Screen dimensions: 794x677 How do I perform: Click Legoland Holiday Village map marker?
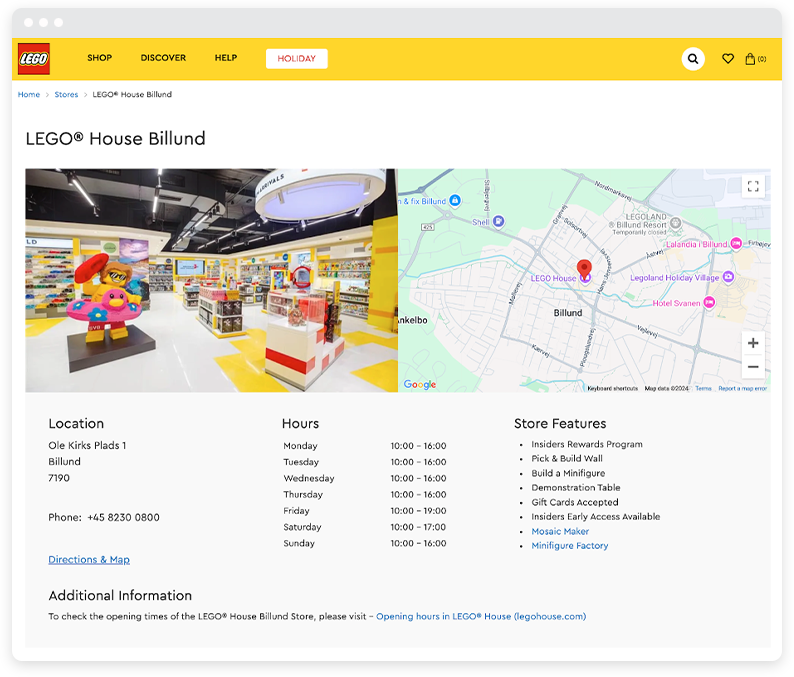728,276
